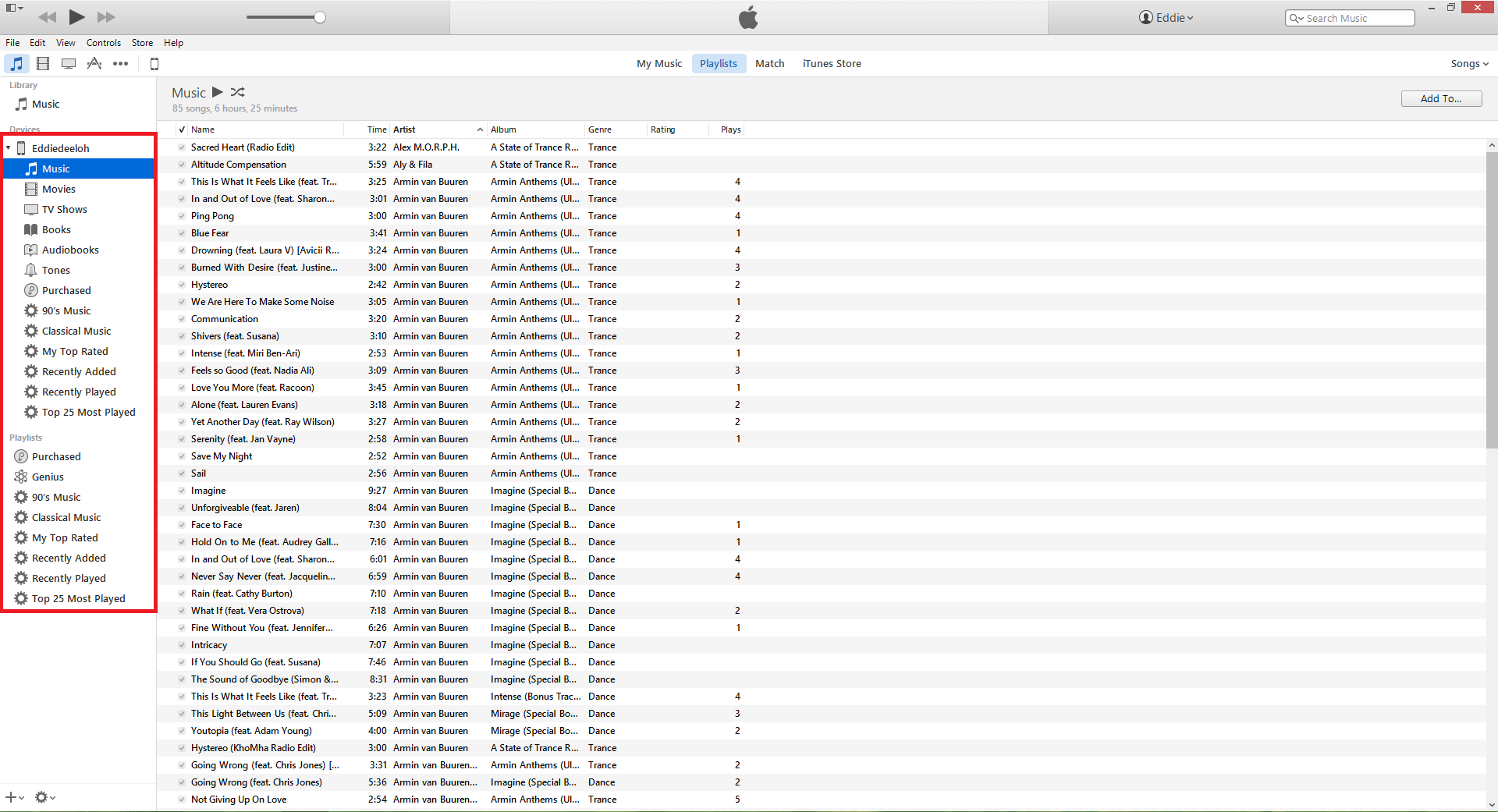Play the current song
Viewport: 1498px width, 812px height.
pos(76,16)
